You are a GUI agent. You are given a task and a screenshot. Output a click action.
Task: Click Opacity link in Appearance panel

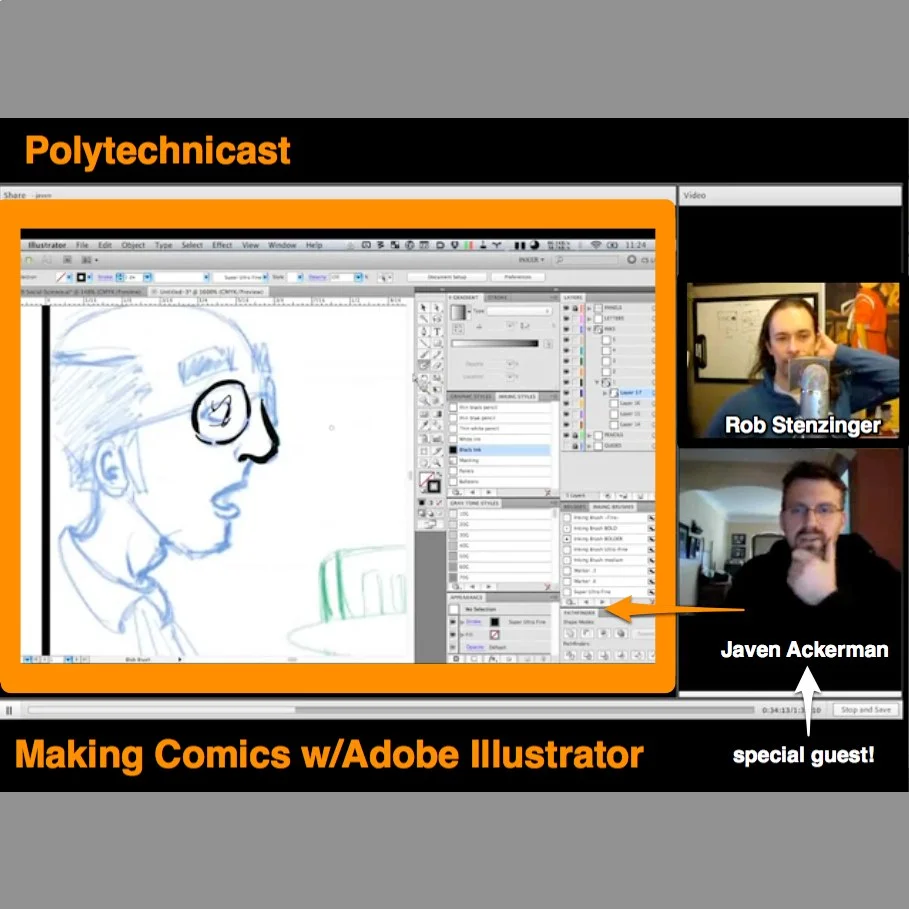475,647
